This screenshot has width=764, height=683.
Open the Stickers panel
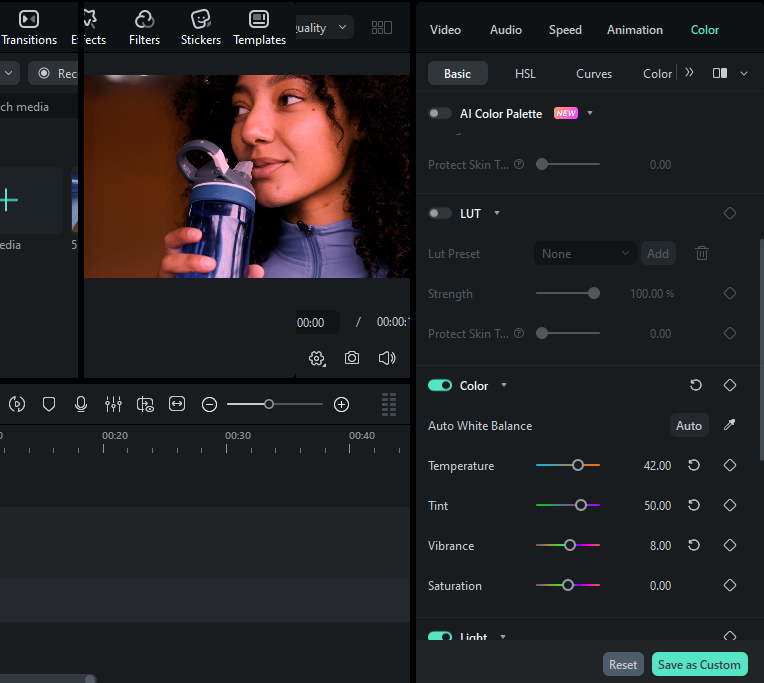201,28
